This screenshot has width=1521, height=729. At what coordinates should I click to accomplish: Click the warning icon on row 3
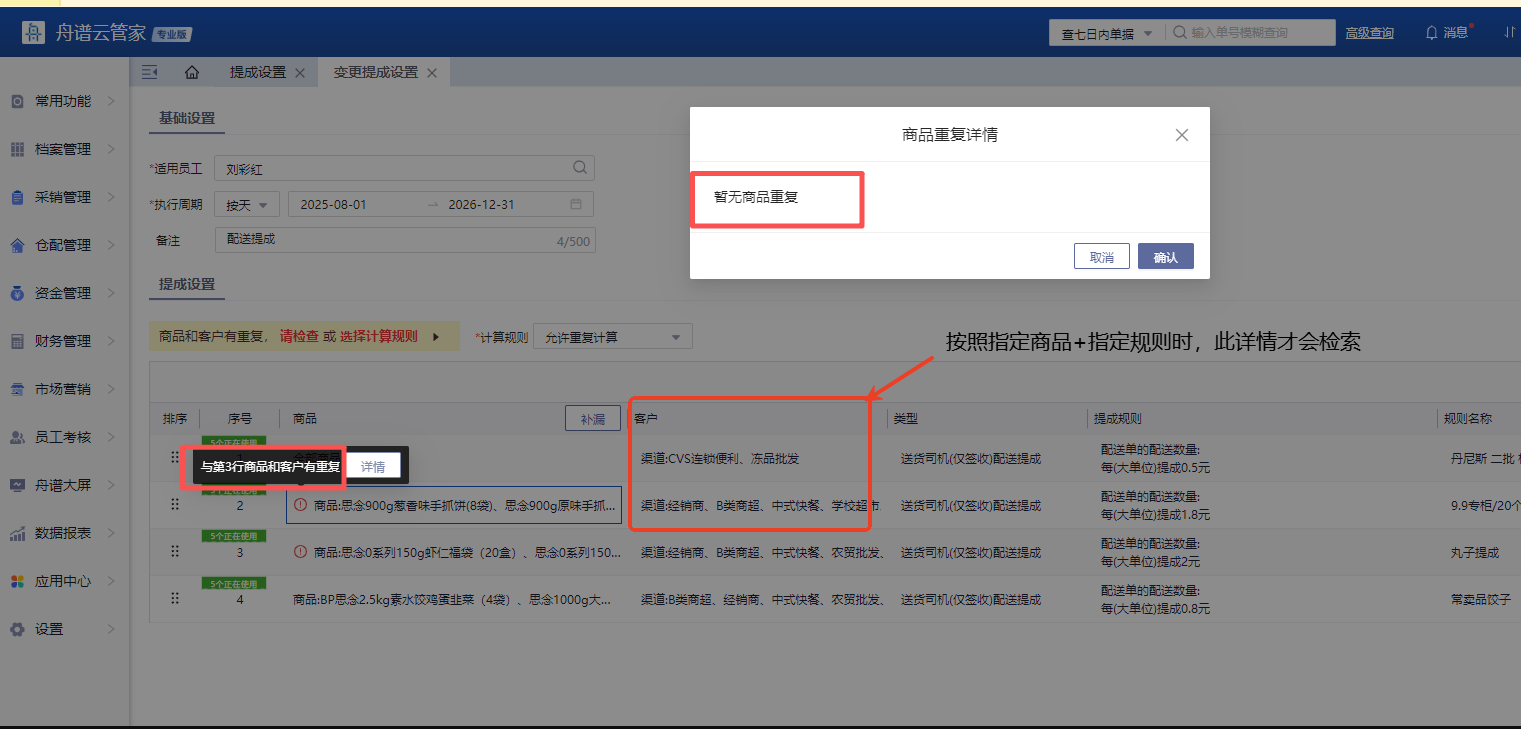click(300, 552)
